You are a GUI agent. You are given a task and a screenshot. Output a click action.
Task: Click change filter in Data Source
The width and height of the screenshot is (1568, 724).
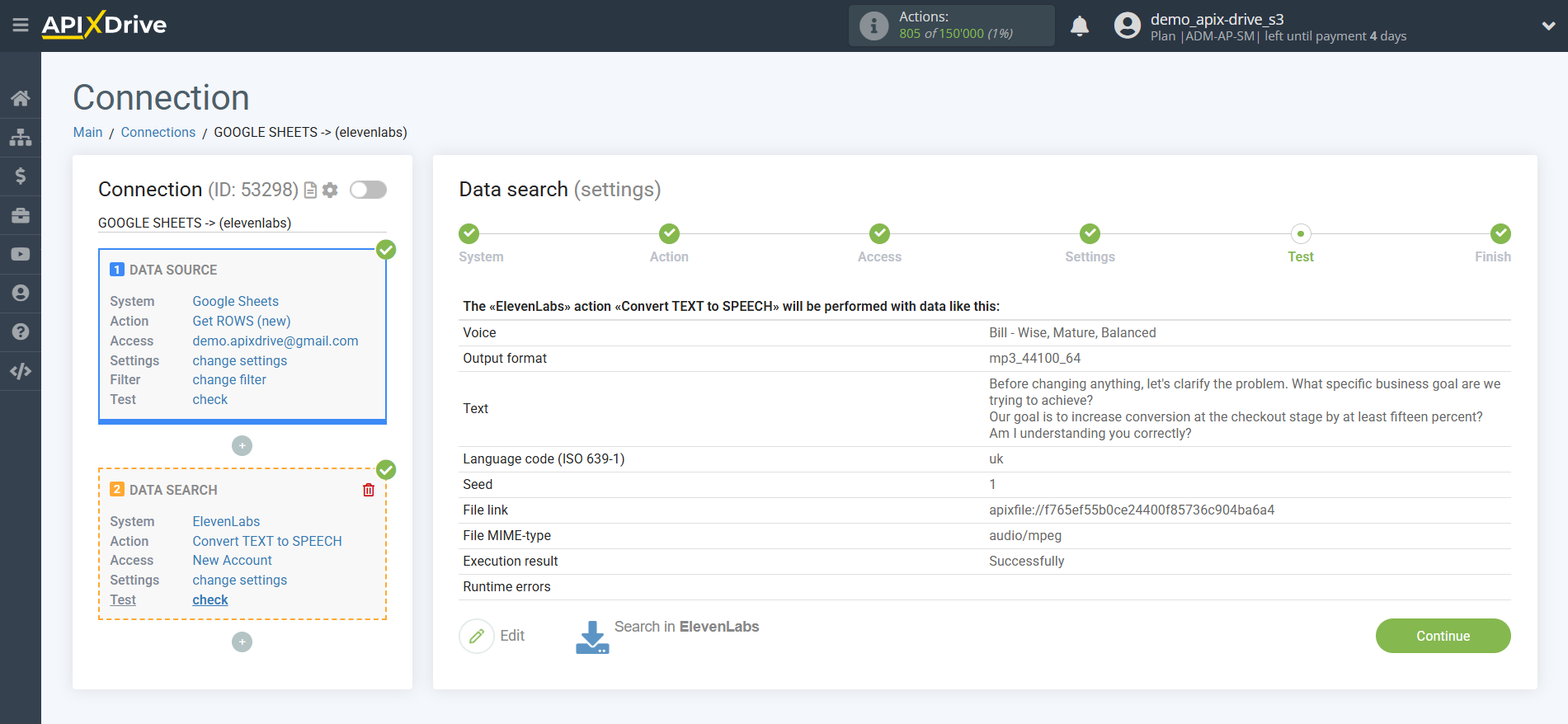(x=229, y=379)
